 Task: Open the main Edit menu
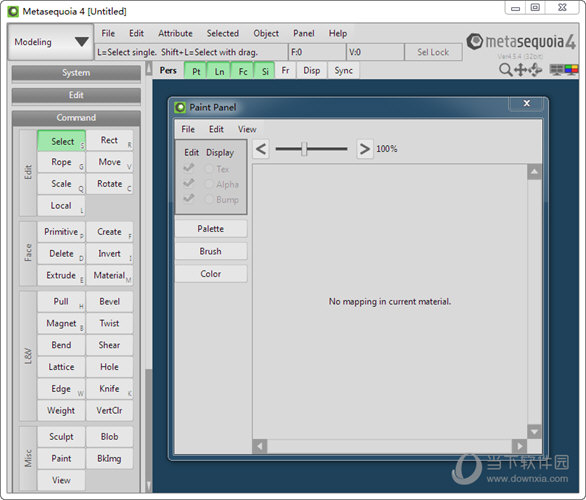pyautogui.click(x=136, y=33)
